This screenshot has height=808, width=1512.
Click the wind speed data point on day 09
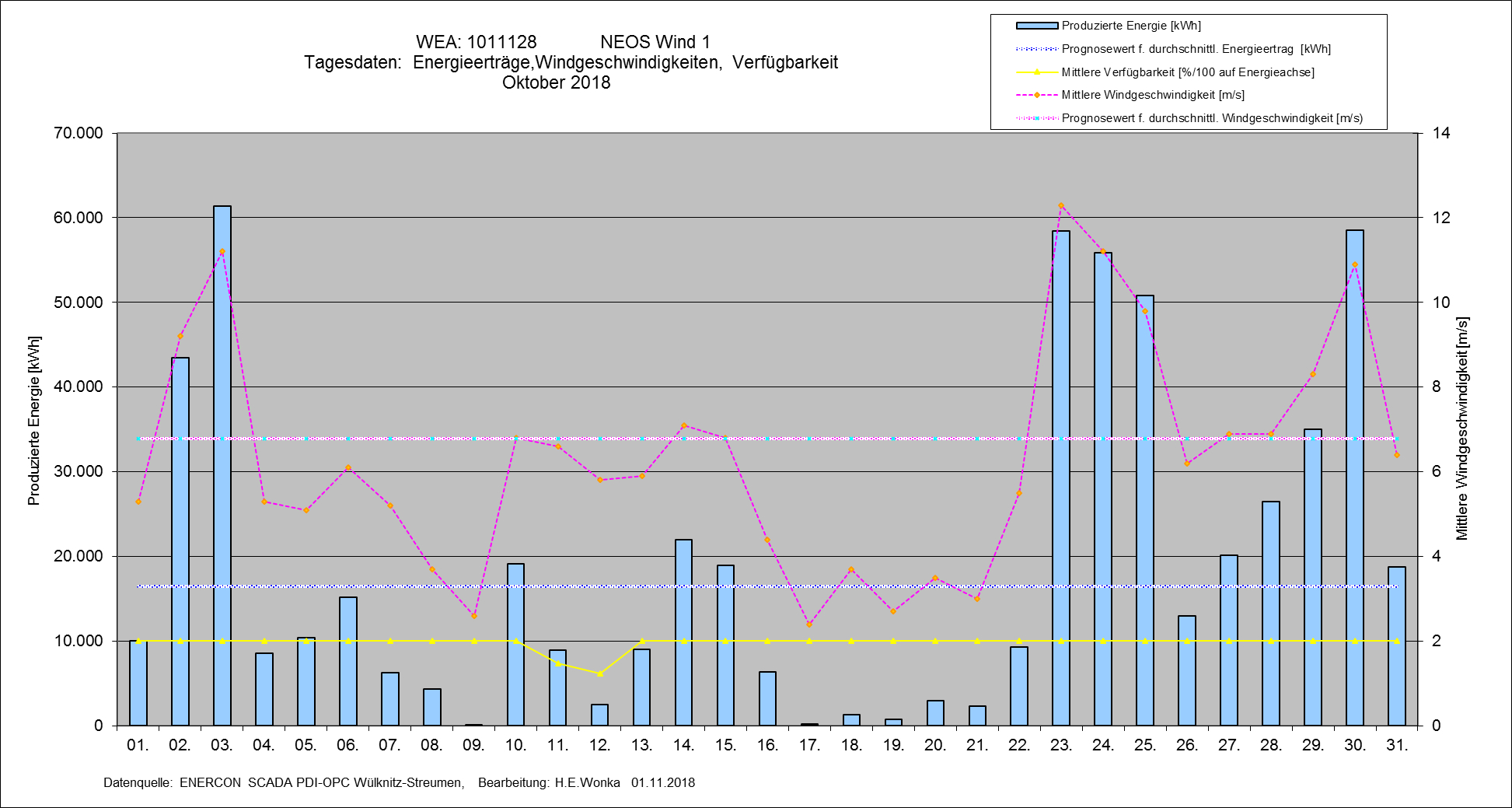473,616
